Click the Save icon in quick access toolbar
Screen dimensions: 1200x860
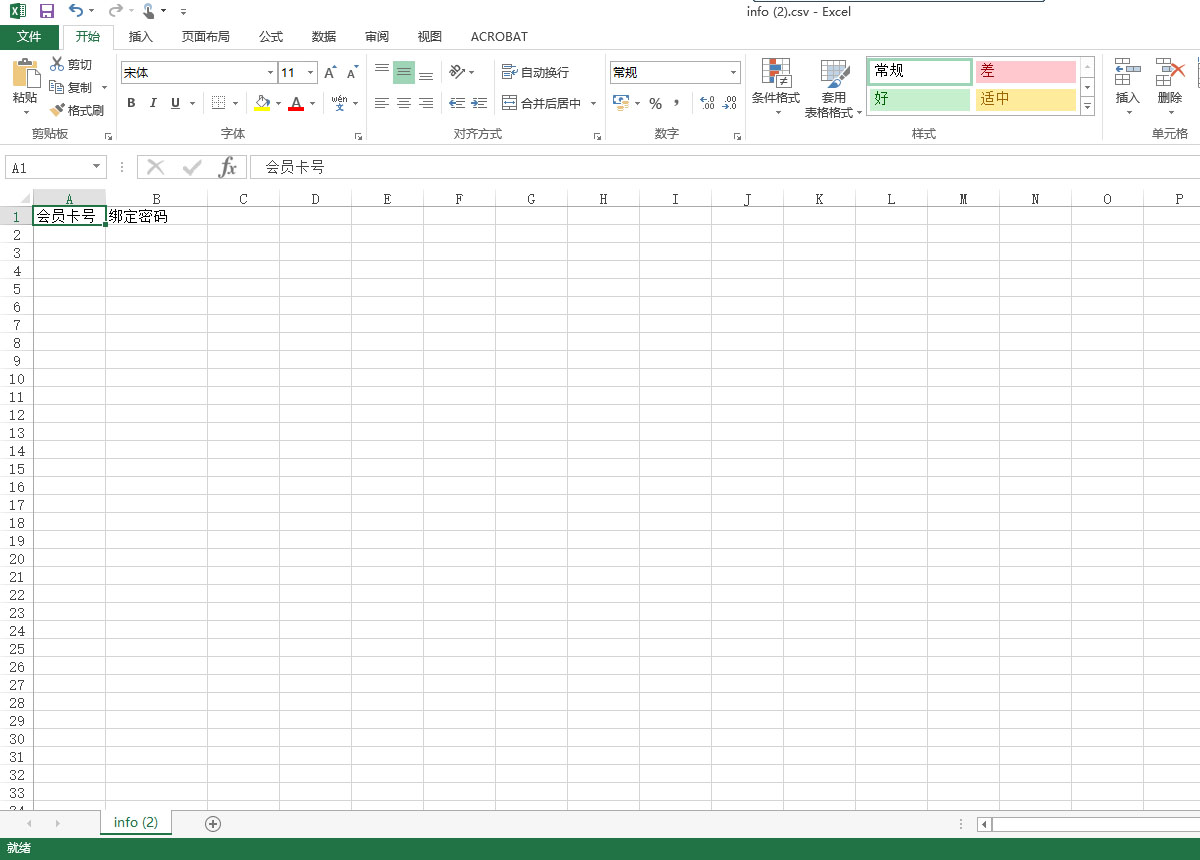tap(47, 11)
